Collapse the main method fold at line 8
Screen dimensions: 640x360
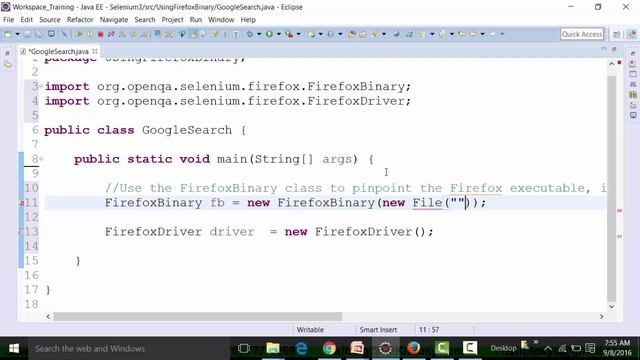coord(41,158)
